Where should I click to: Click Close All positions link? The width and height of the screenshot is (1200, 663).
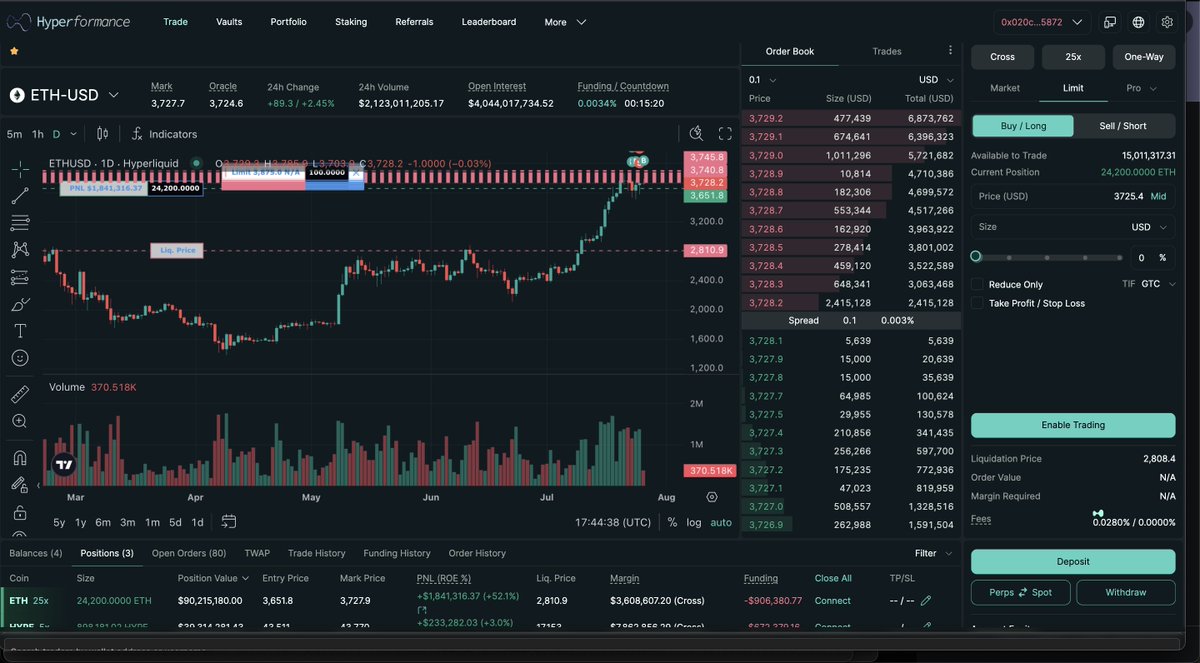tap(833, 578)
